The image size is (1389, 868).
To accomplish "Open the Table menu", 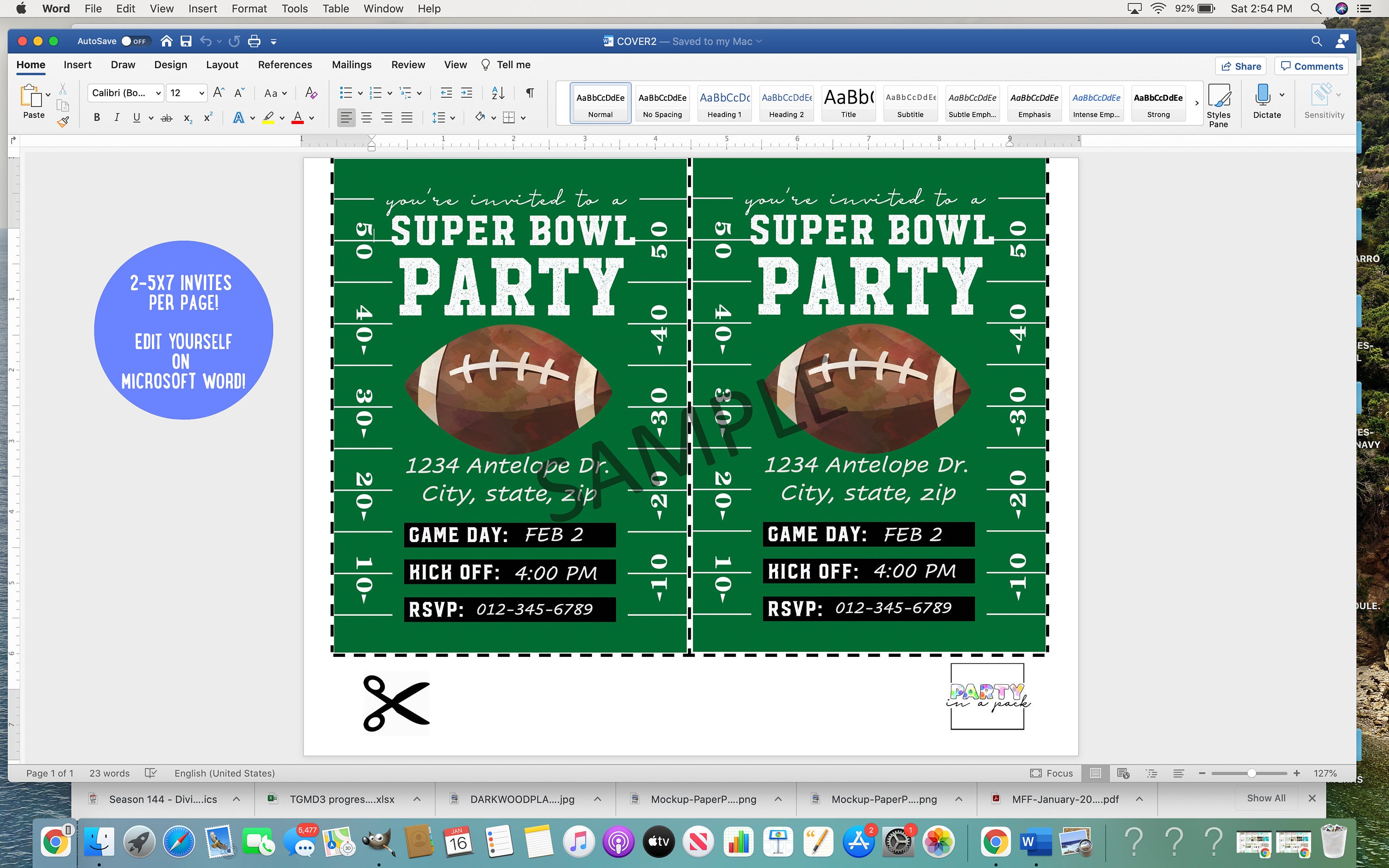I will pos(336,8).
